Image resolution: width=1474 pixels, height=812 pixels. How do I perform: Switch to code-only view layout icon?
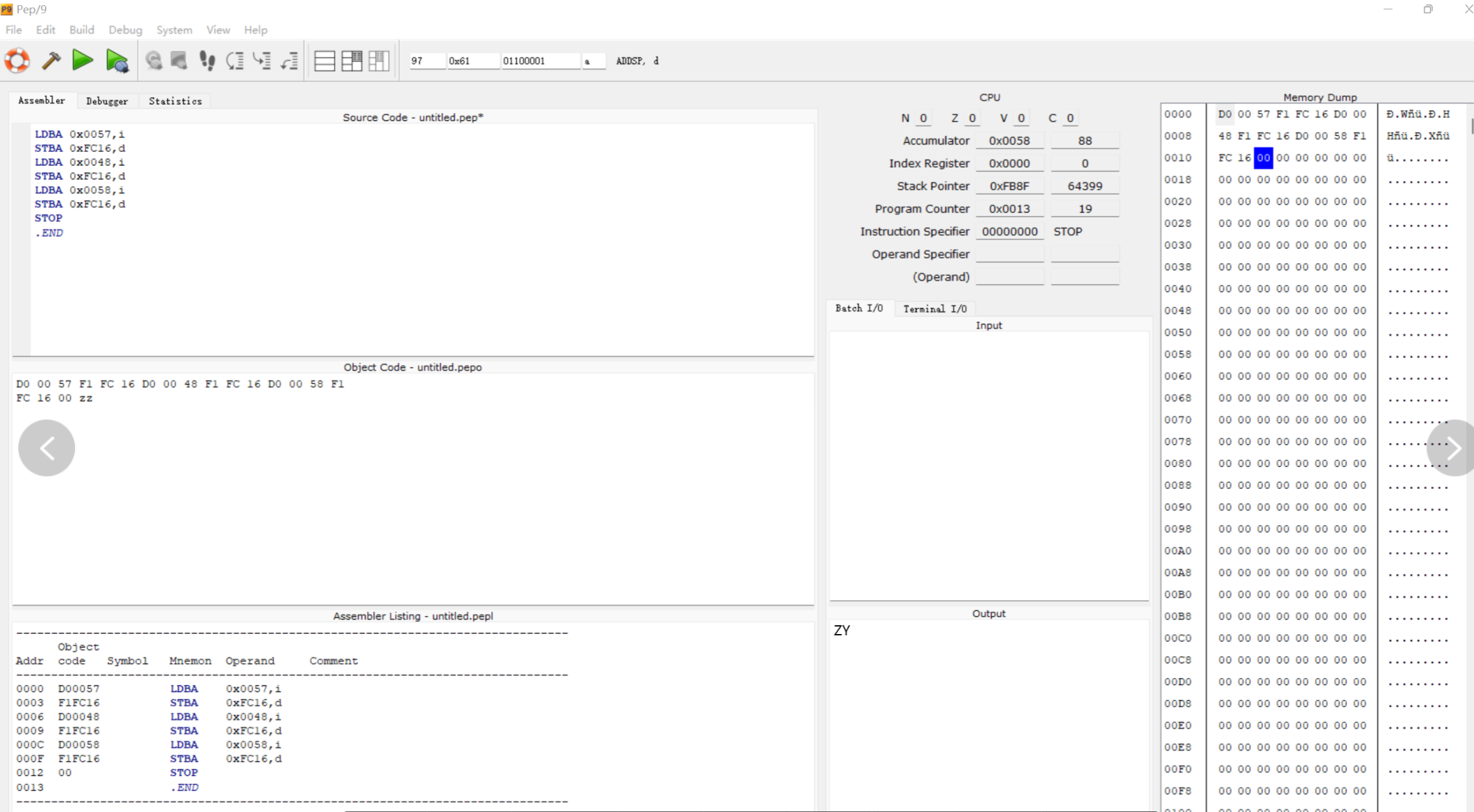(324, 61)
